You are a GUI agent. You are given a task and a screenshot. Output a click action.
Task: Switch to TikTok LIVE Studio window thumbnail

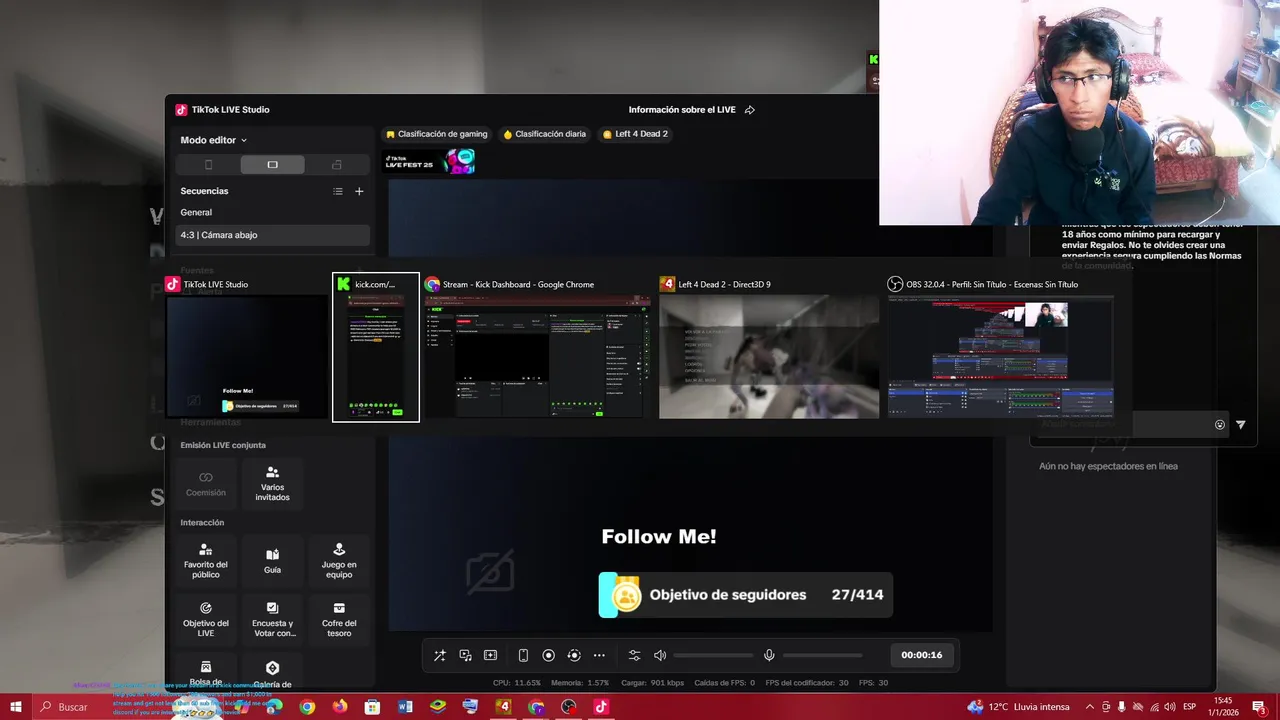pyautogui.click(x=248, y=346)
